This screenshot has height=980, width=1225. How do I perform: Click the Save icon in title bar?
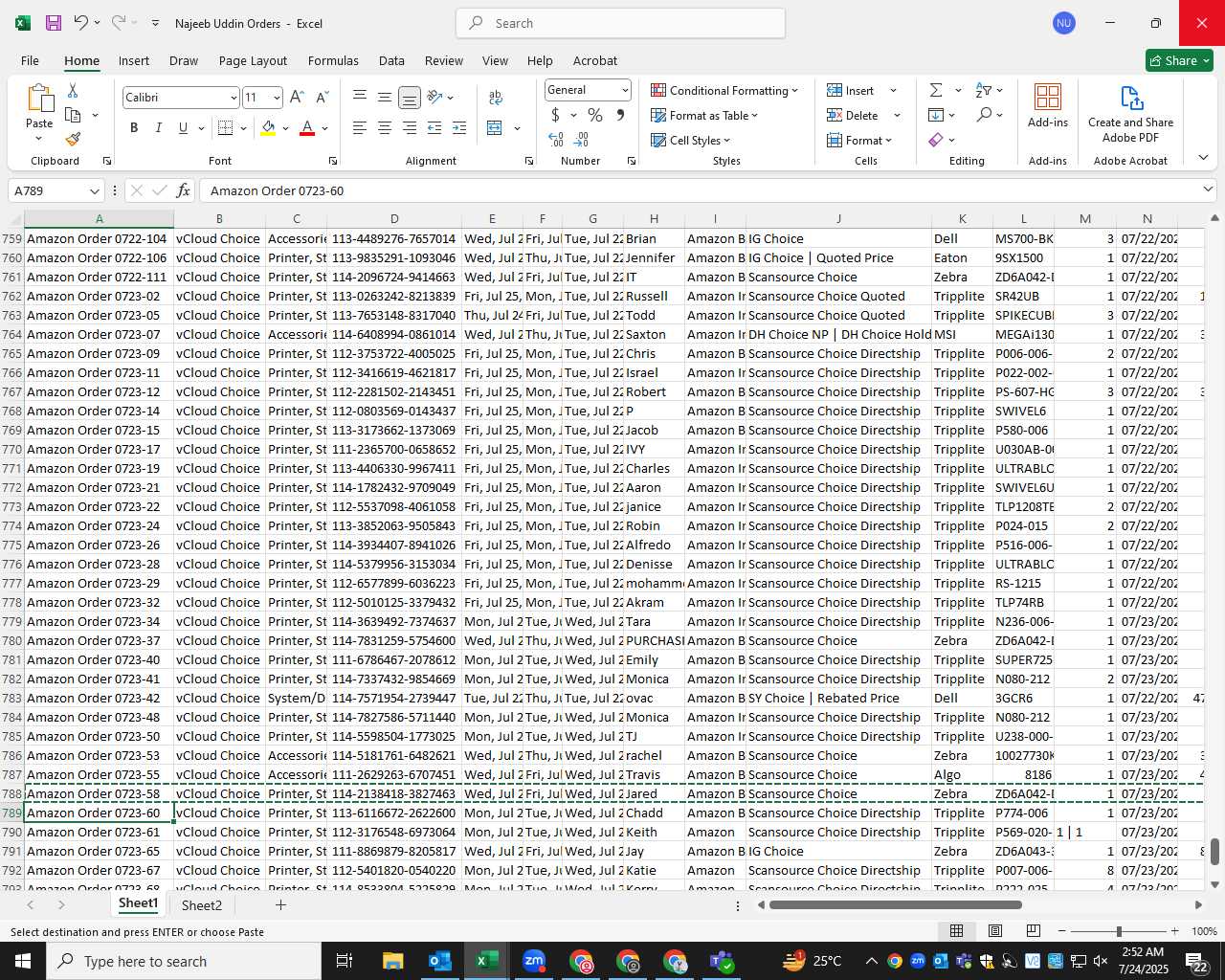(54, 23)
